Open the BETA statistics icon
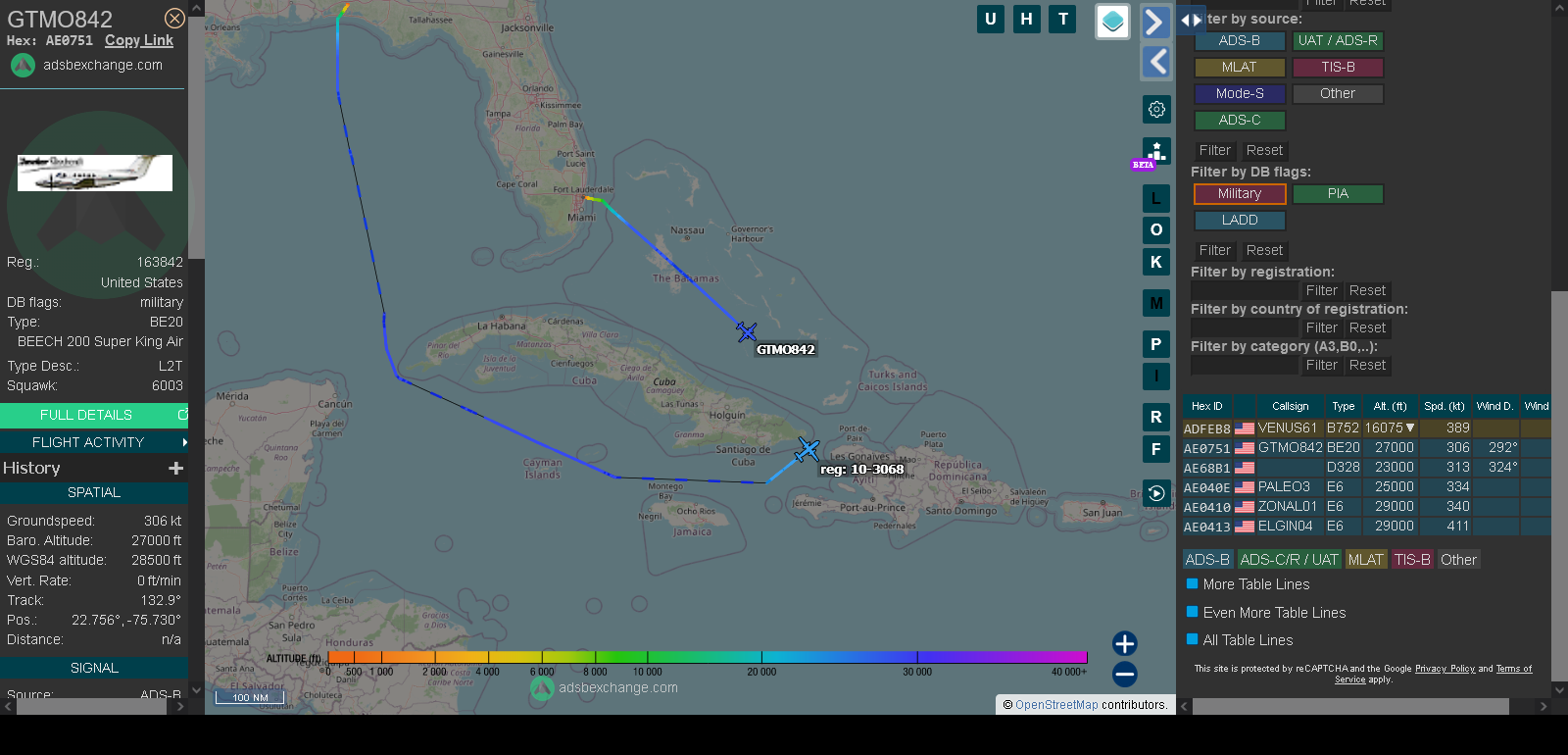Viewport: 1568px width, 755px height. pyautogui.click(x=1156, y=151)
